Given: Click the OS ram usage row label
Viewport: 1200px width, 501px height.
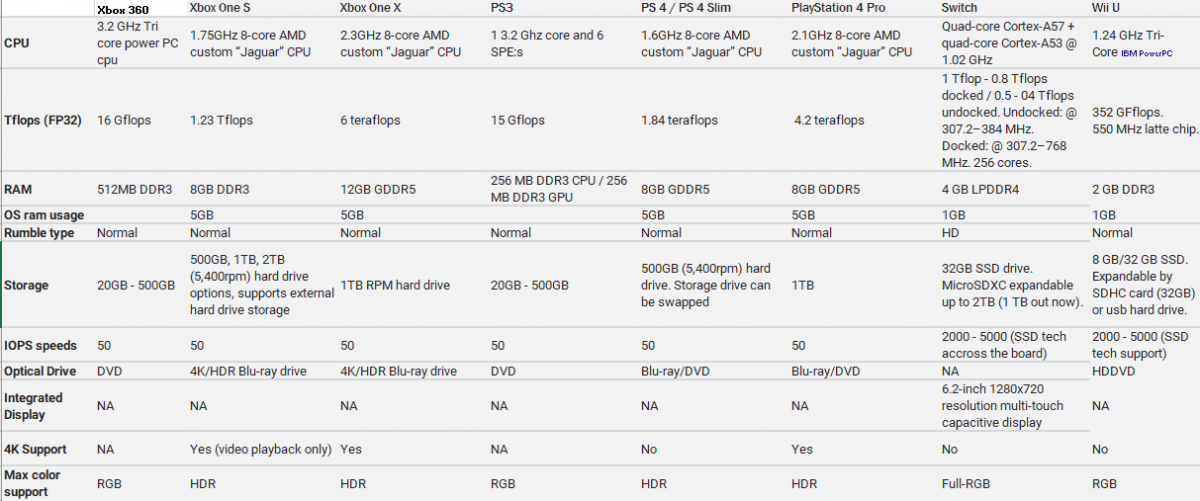Looking at the screenshot, I should click(x=44, y=214).
